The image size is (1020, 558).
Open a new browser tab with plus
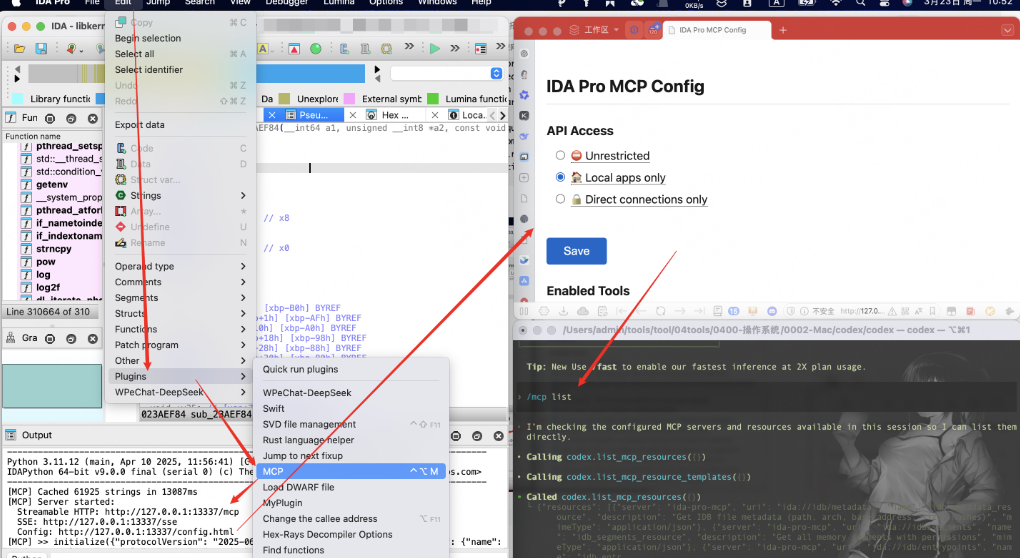click(783, 30)
